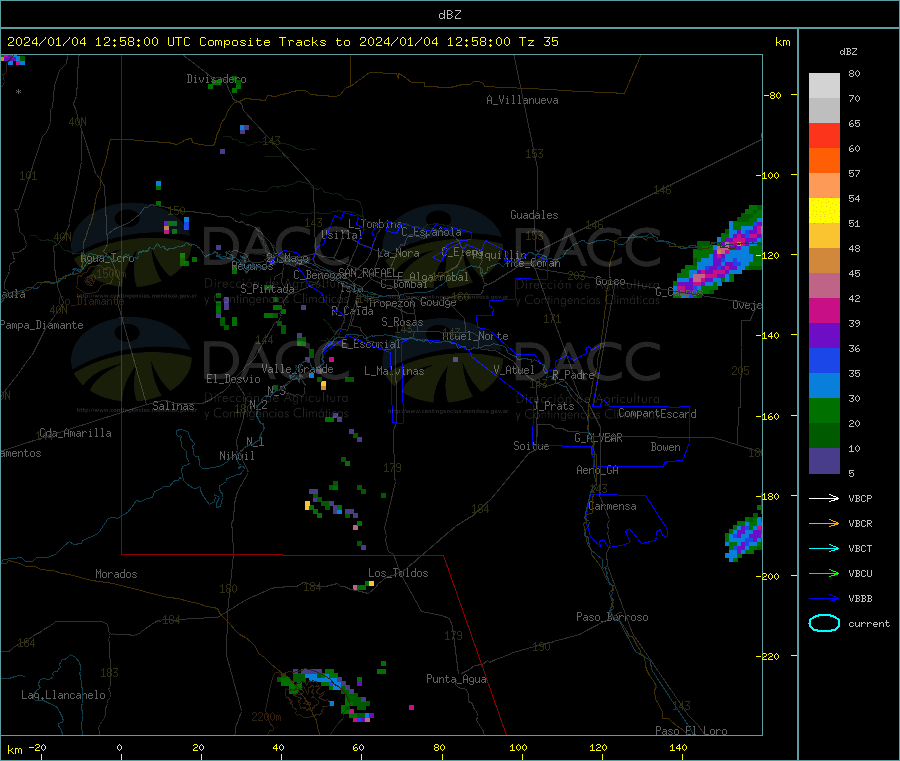The height and width of the screenshot is (761, 900).
Task: Click the cyan 'current' ellipse legend icon
Action: point(824,623)
